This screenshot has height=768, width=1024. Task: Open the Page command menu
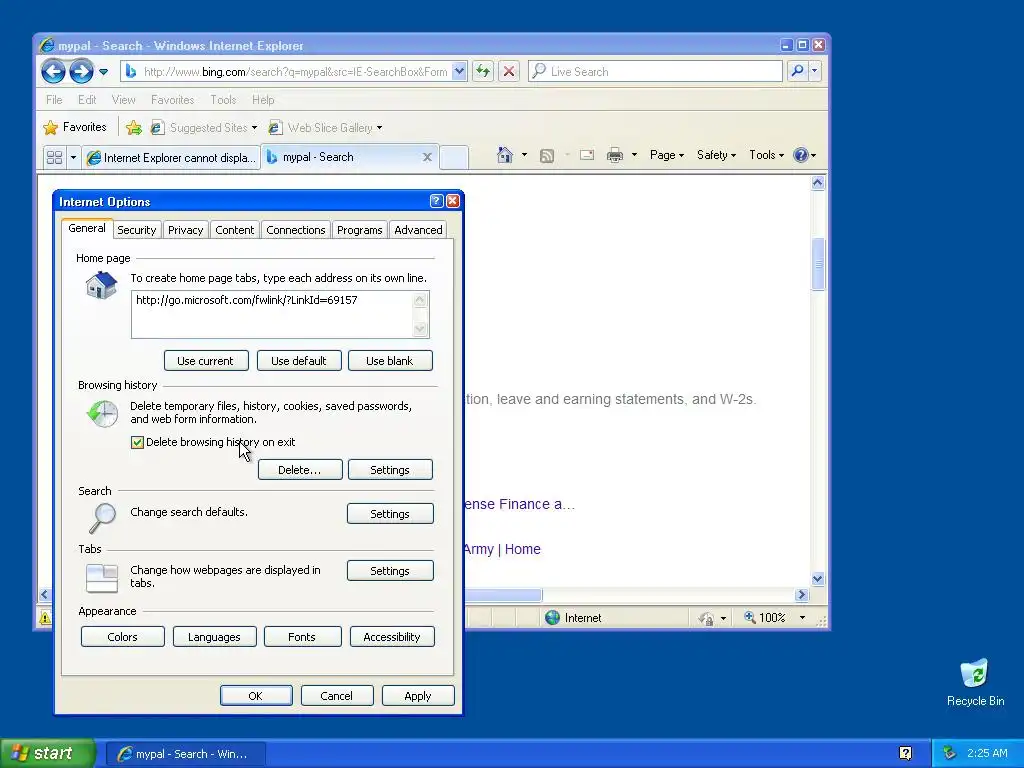pyautogui.click(x=667, y=155)
